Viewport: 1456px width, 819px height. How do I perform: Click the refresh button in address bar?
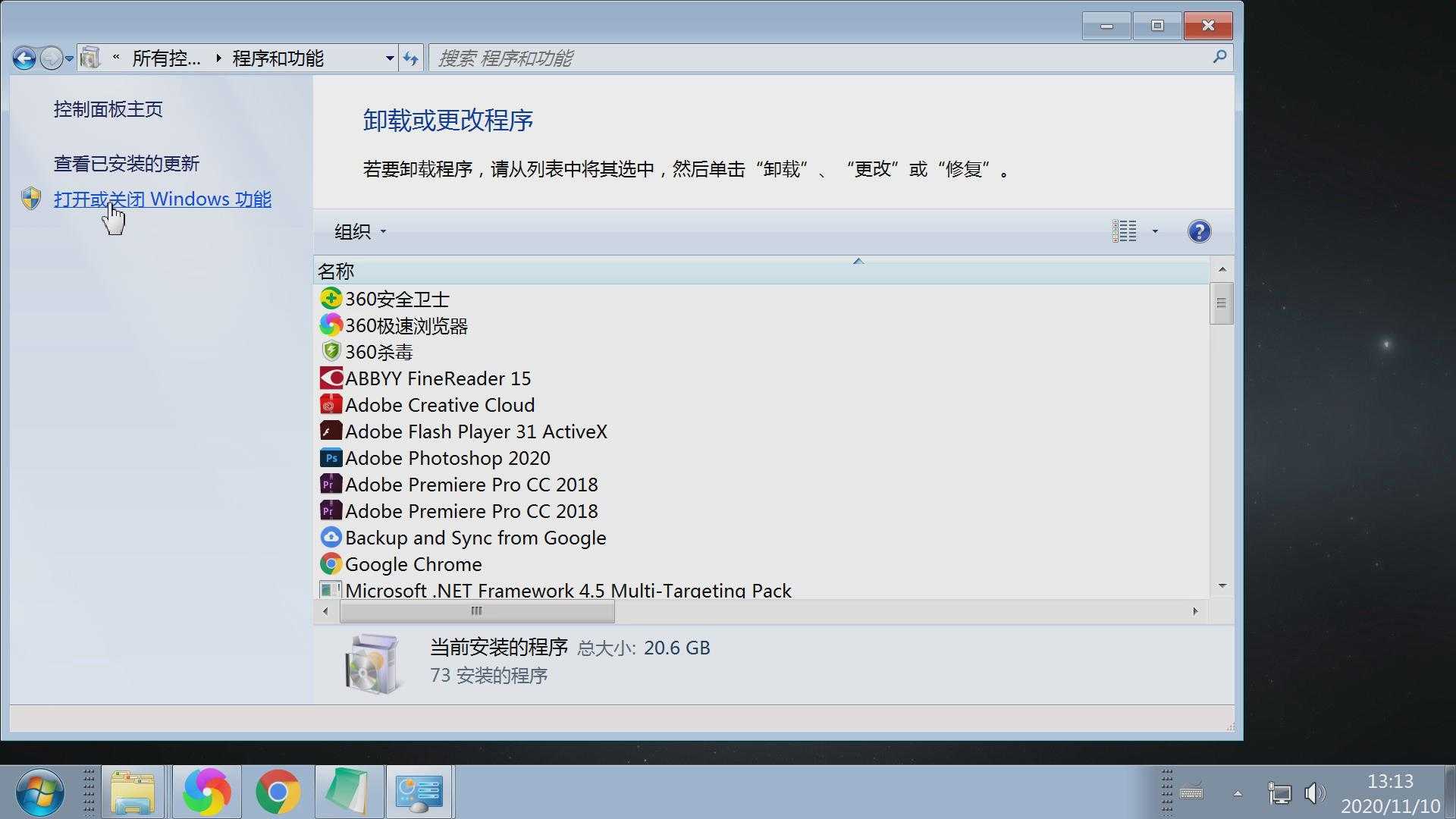pyautogui.click(x=411, y=58)
